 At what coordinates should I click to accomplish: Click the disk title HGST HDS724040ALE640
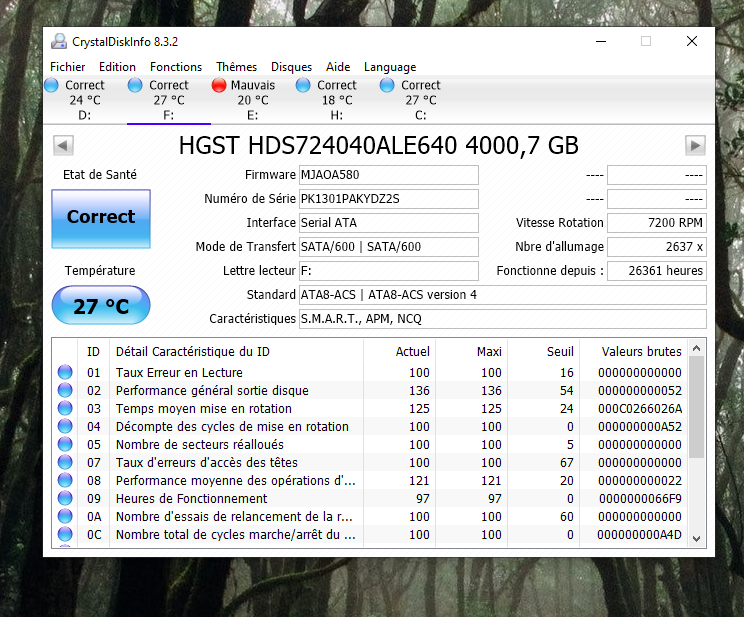coord(379,146)
